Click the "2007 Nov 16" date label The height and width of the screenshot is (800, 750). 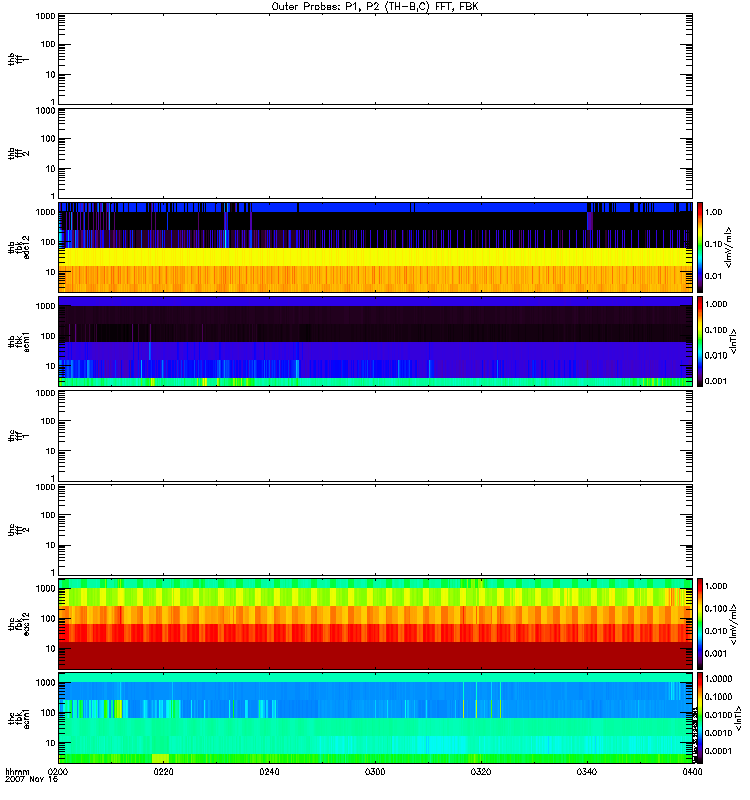tap(31, 779)
